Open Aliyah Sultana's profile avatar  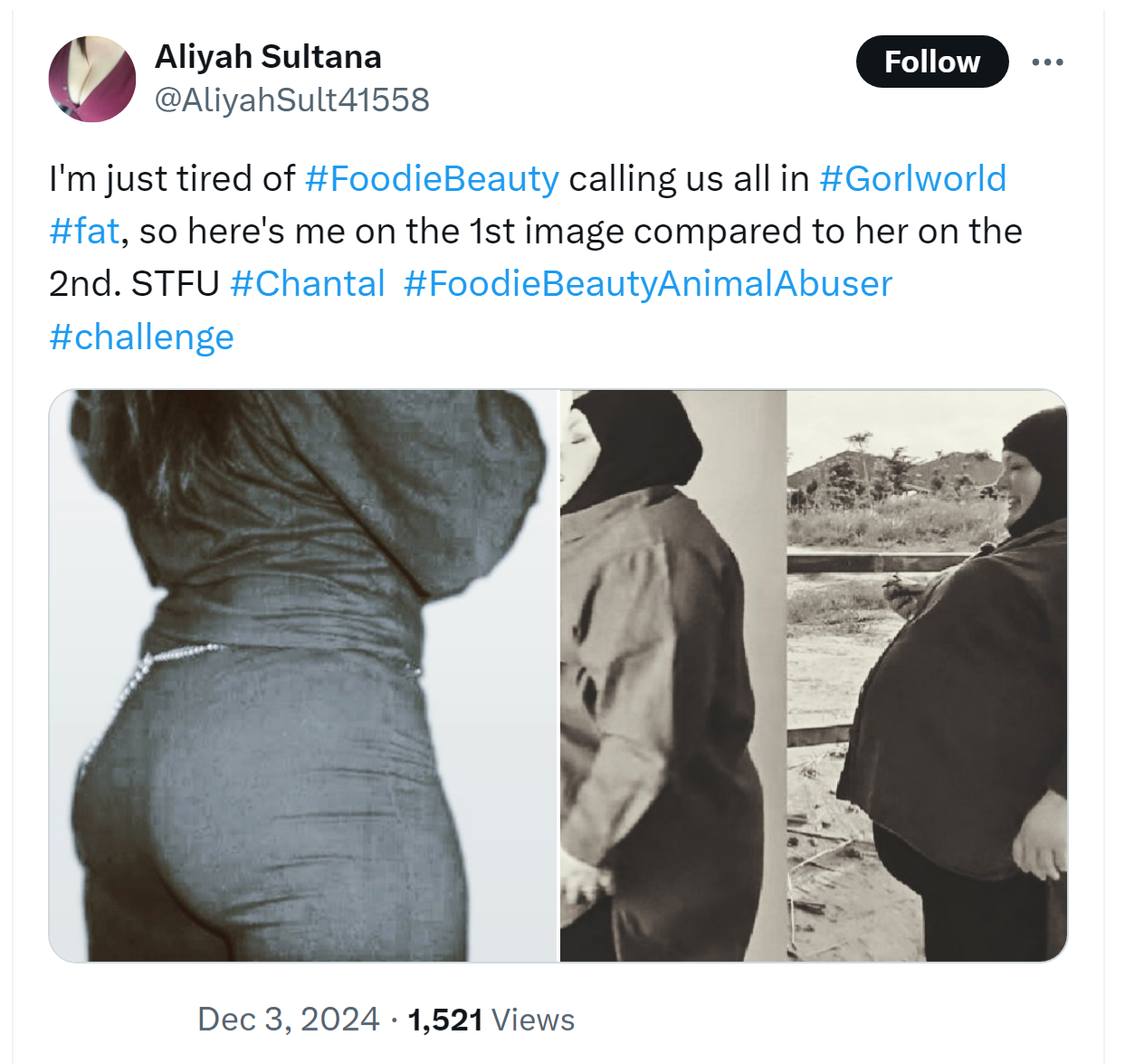click(x=92, y=79)
